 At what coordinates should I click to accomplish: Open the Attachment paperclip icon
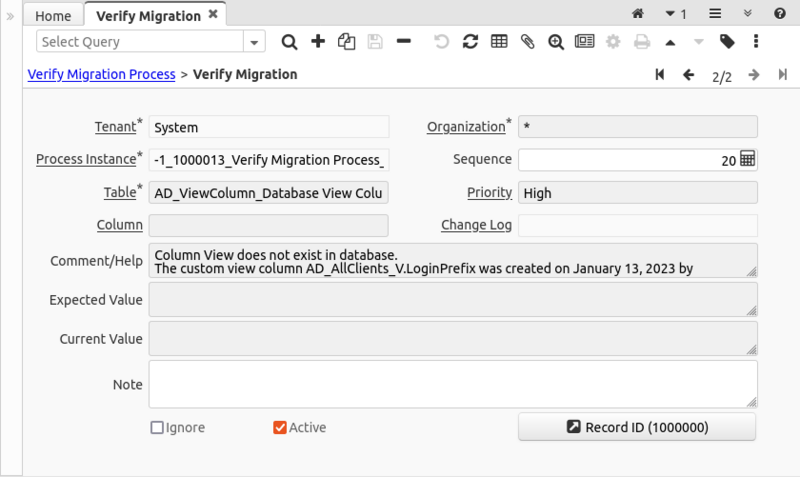(x=527, y=42)
